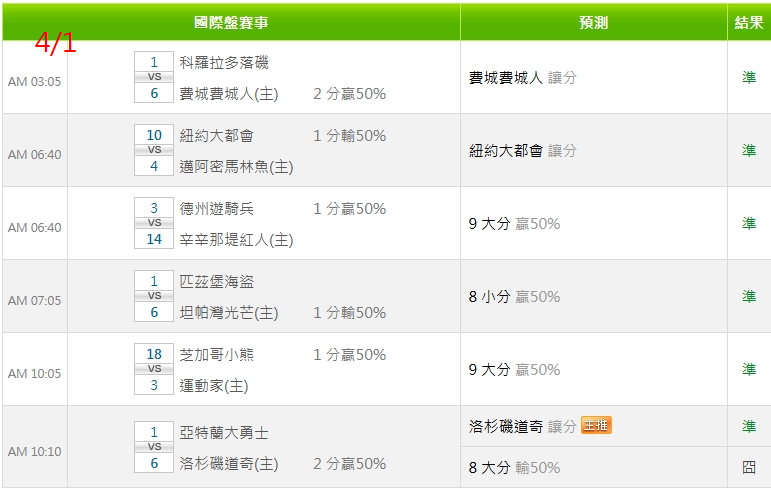
Task: Open the 邁阿密馬林魚(主) team link
Action: pyautogui.click(x=236, y=167)
